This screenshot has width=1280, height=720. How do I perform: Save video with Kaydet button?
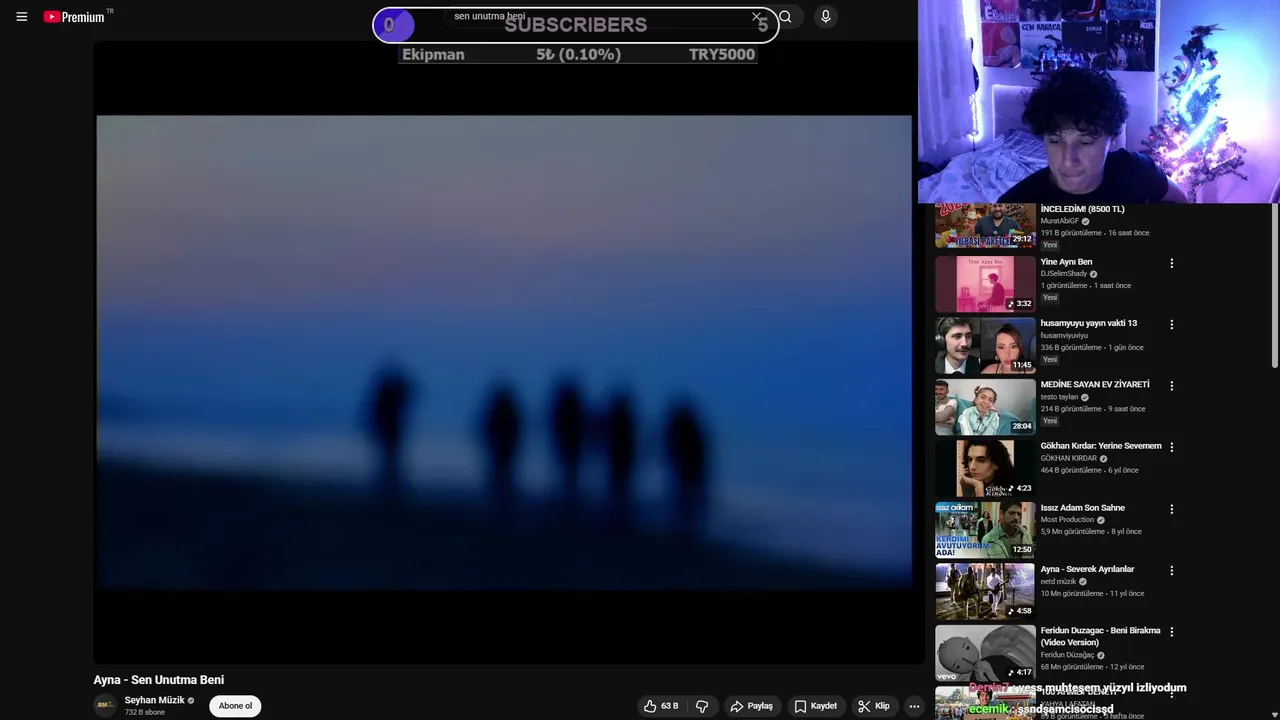tap(816, 706)
